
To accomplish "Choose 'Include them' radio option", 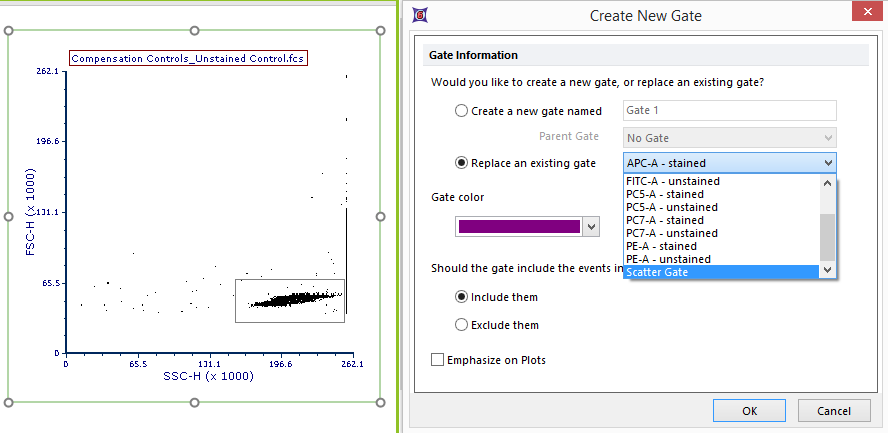I will coord(461,297).
